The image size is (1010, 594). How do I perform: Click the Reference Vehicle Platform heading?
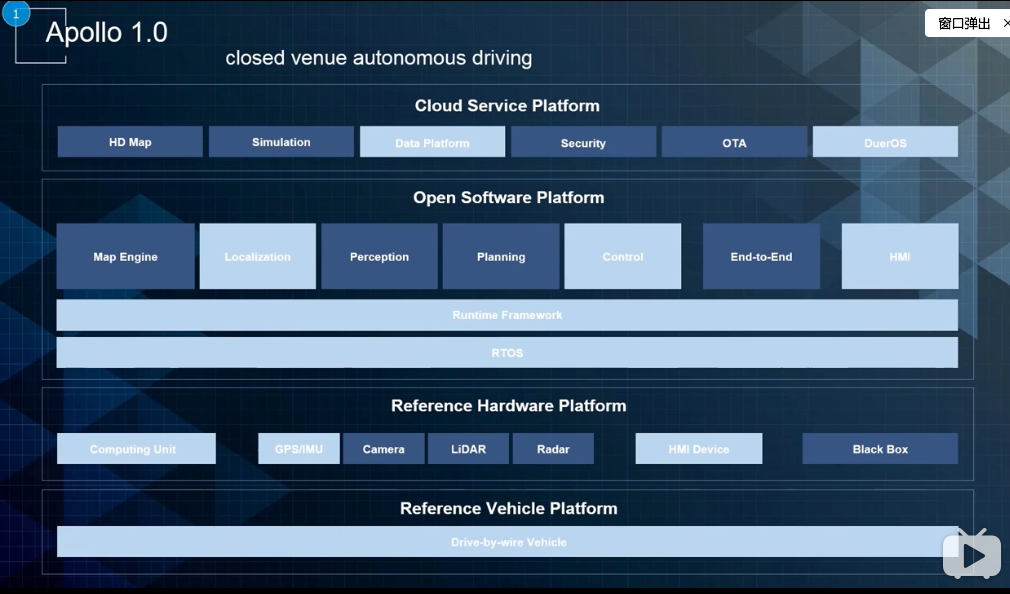[508, 508]
